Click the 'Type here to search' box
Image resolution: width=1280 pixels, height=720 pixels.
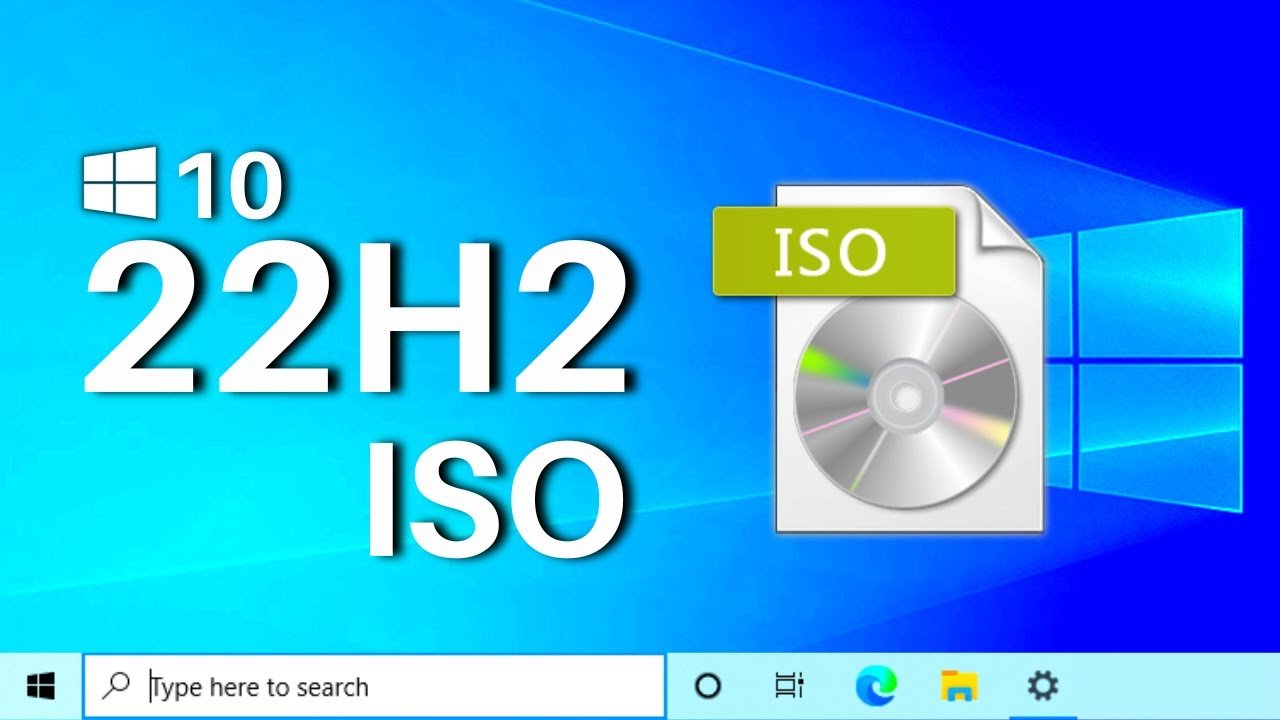coord(374,686)
